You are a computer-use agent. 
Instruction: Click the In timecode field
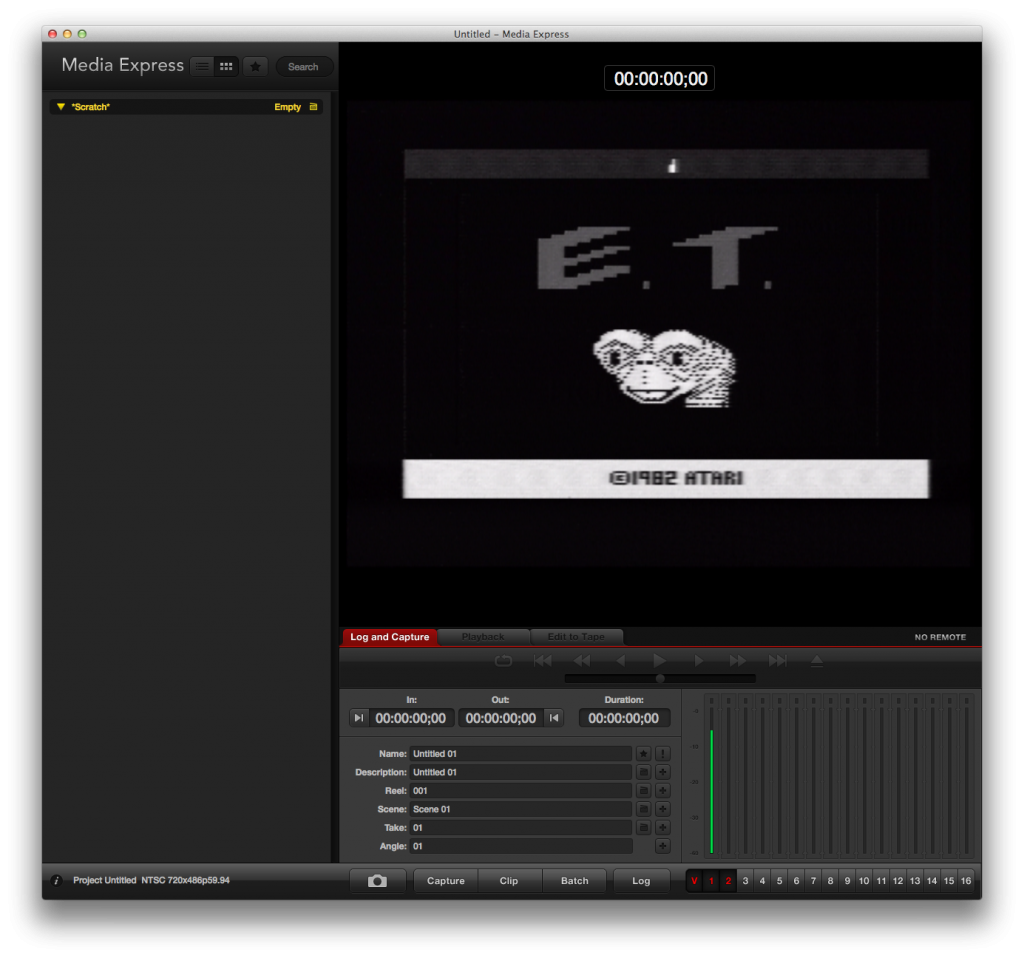(411, 718)
